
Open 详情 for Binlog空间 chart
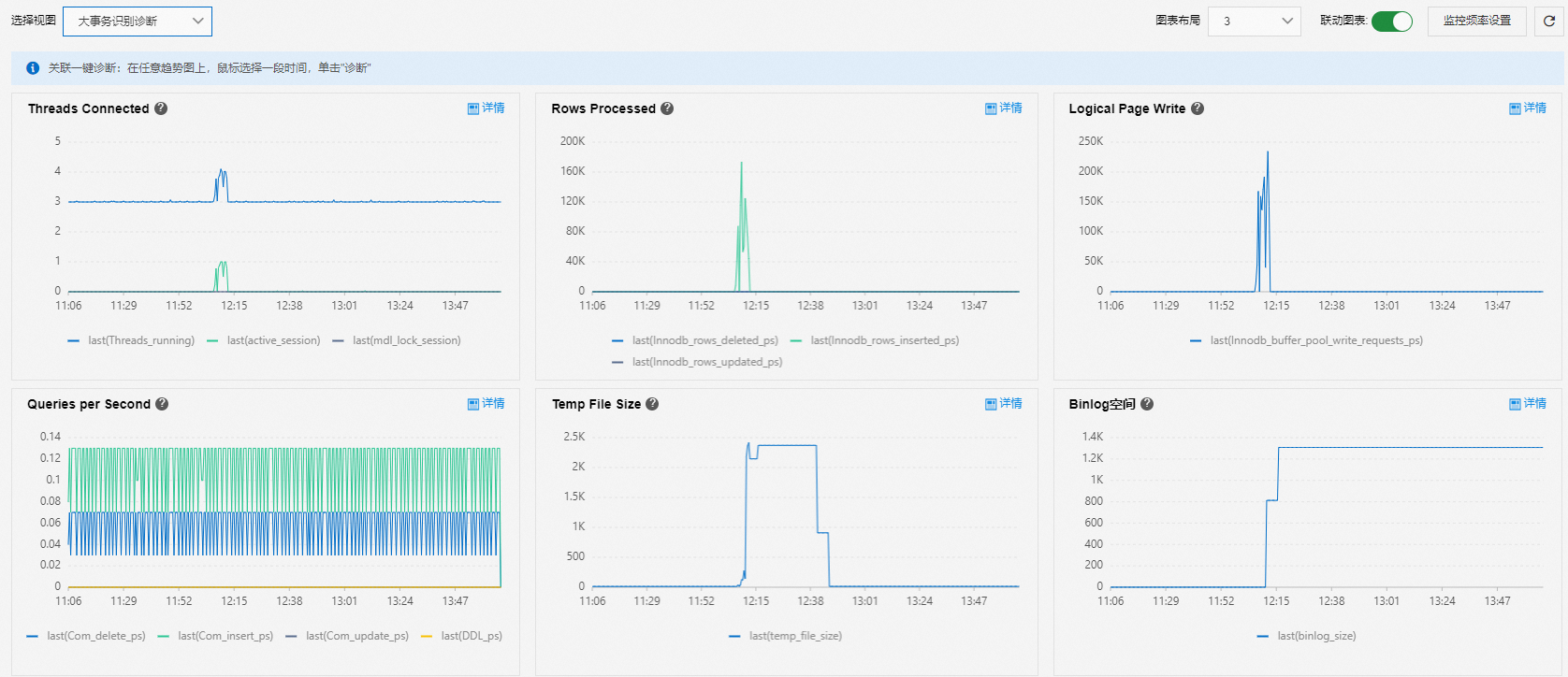point(1528,404)
